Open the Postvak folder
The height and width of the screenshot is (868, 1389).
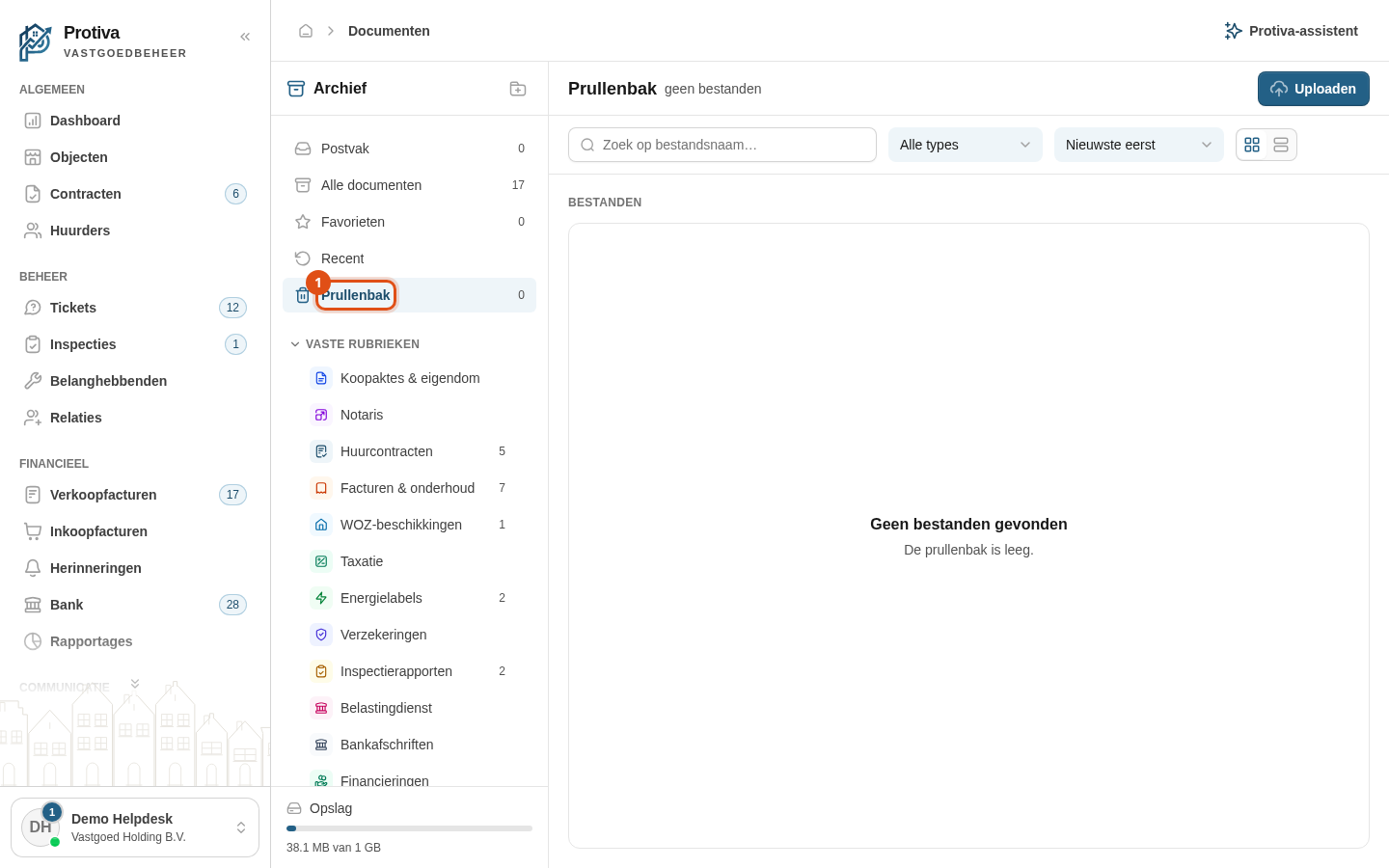409,149
